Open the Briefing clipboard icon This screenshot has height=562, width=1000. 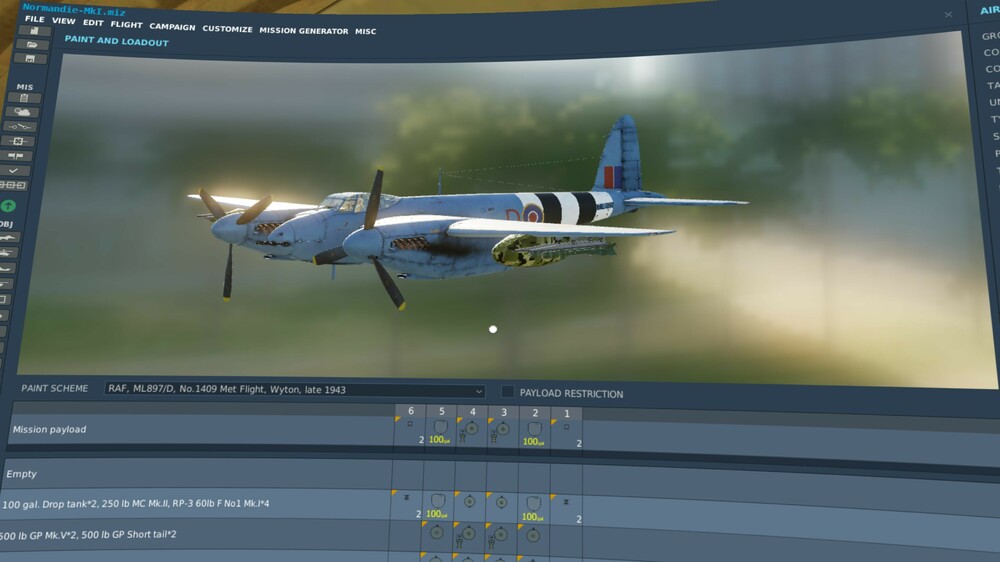tap(24, 98)
